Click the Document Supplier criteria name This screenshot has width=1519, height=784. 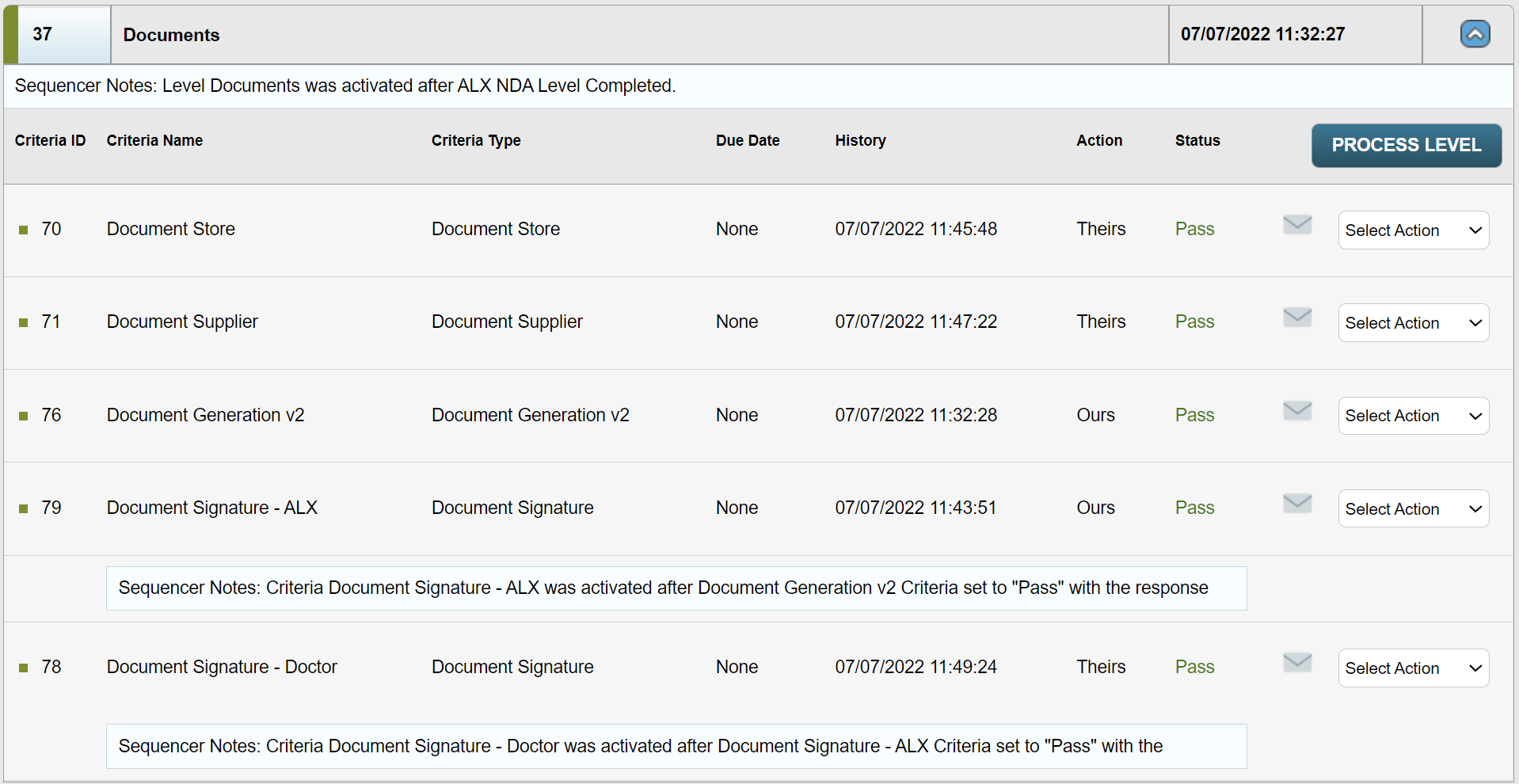click(182, 322)
